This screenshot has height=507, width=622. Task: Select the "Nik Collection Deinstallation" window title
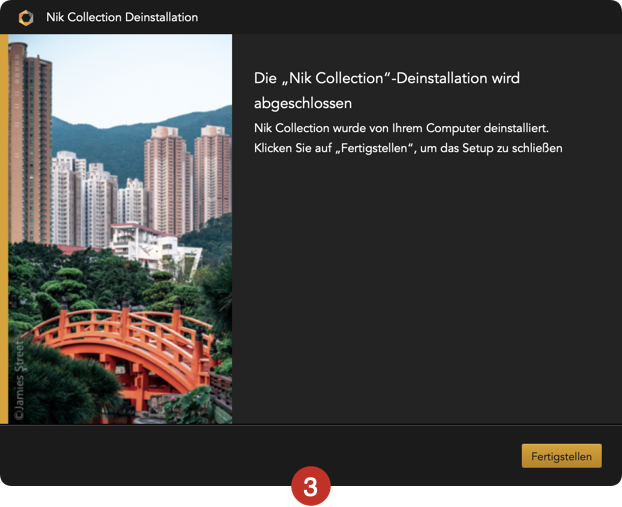pyautogui.click(x=122, y=17)
